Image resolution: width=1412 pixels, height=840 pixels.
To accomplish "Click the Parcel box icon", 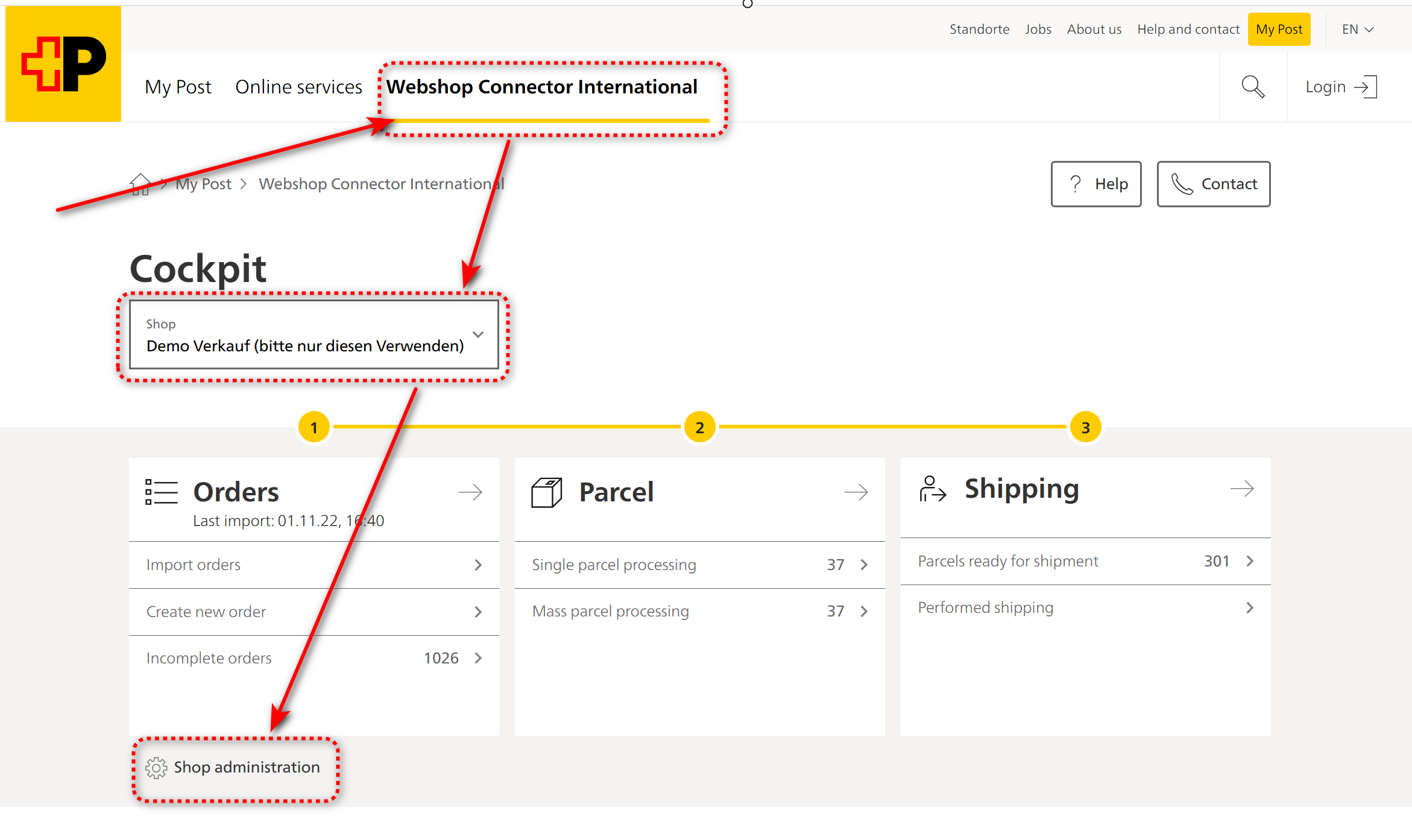I will point(546,492).
